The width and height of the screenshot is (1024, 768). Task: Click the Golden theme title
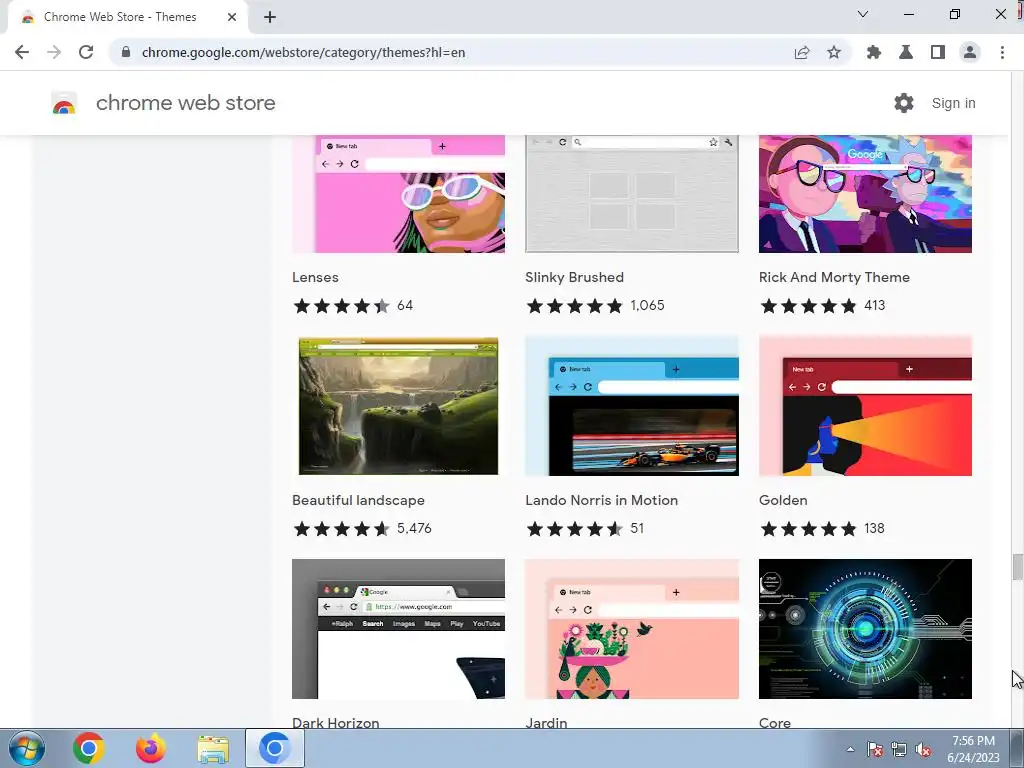(783, 500)
